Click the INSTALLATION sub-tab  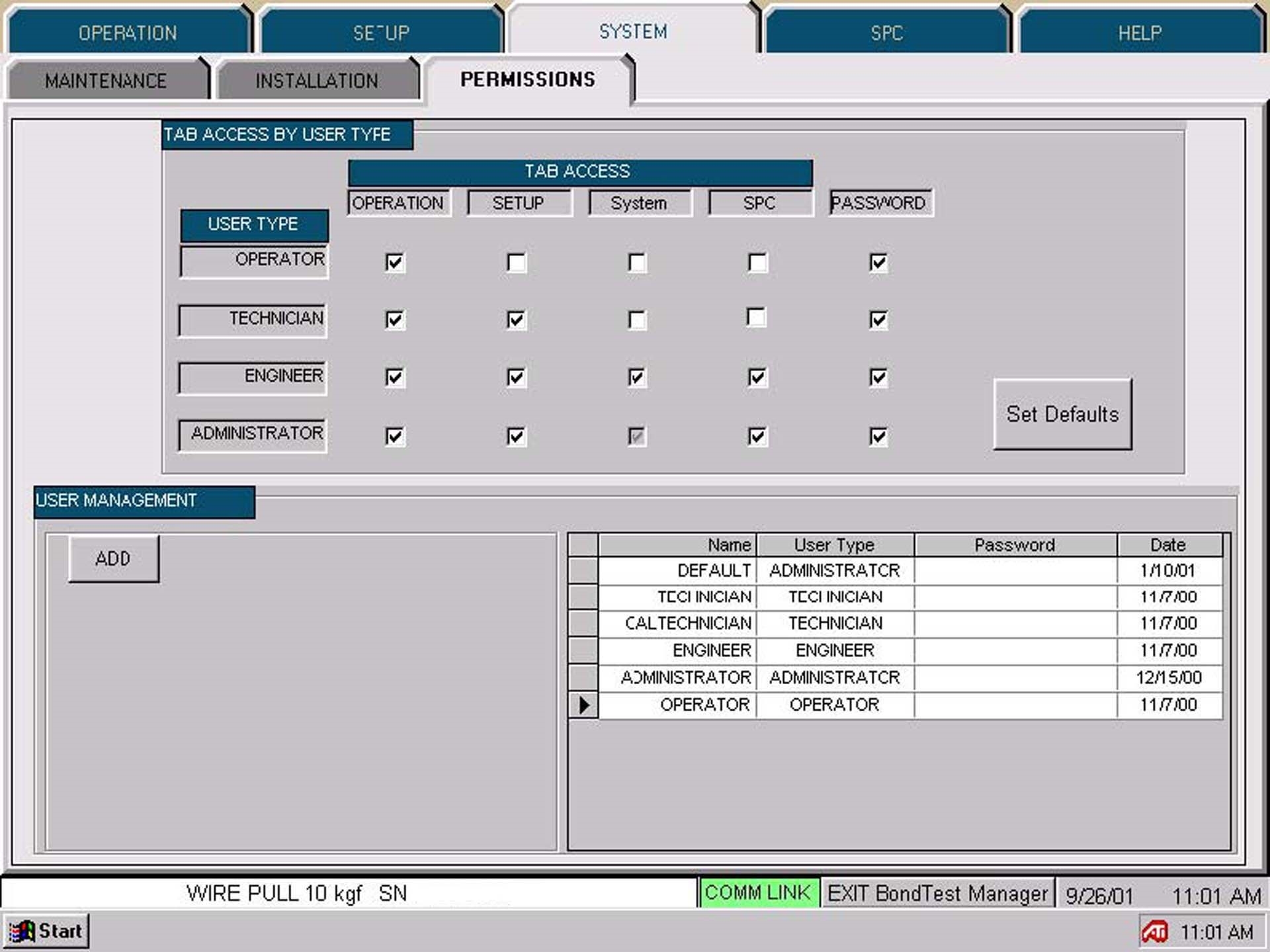[315, 79]
